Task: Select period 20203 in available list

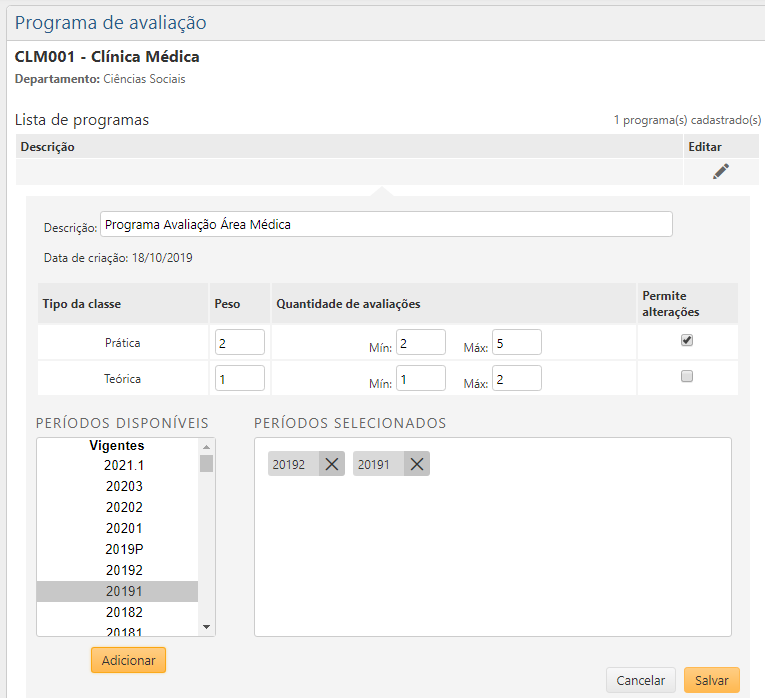Action: coord(124,486)
